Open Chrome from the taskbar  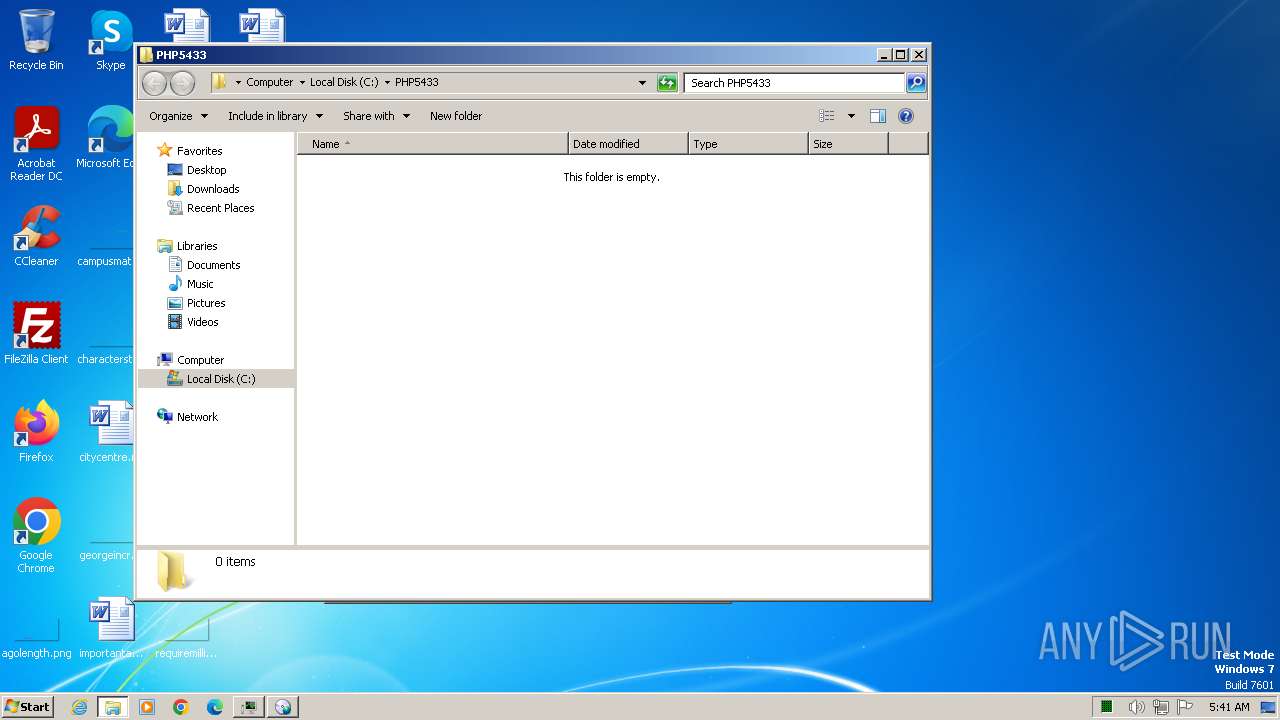[181, 707]
